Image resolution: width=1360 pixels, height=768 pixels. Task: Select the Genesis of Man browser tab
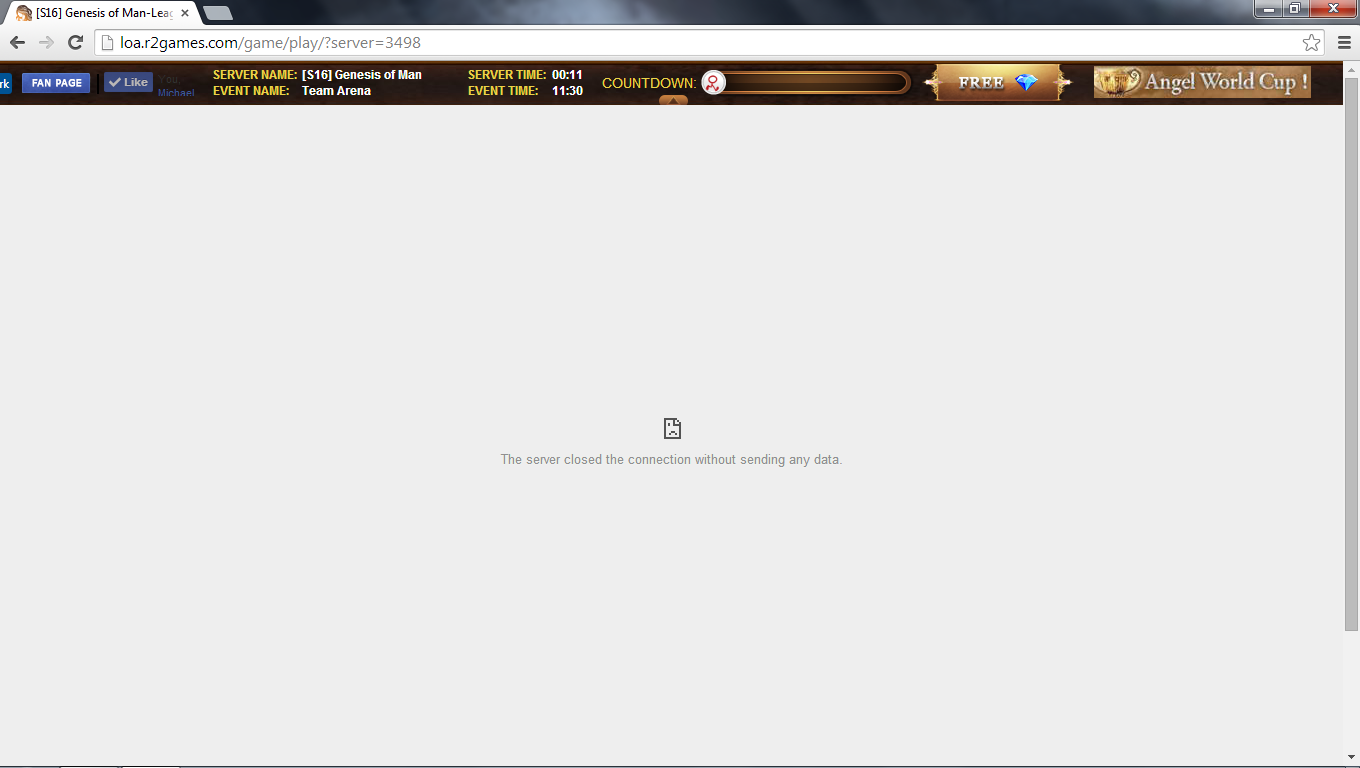[x=100, y=13]
